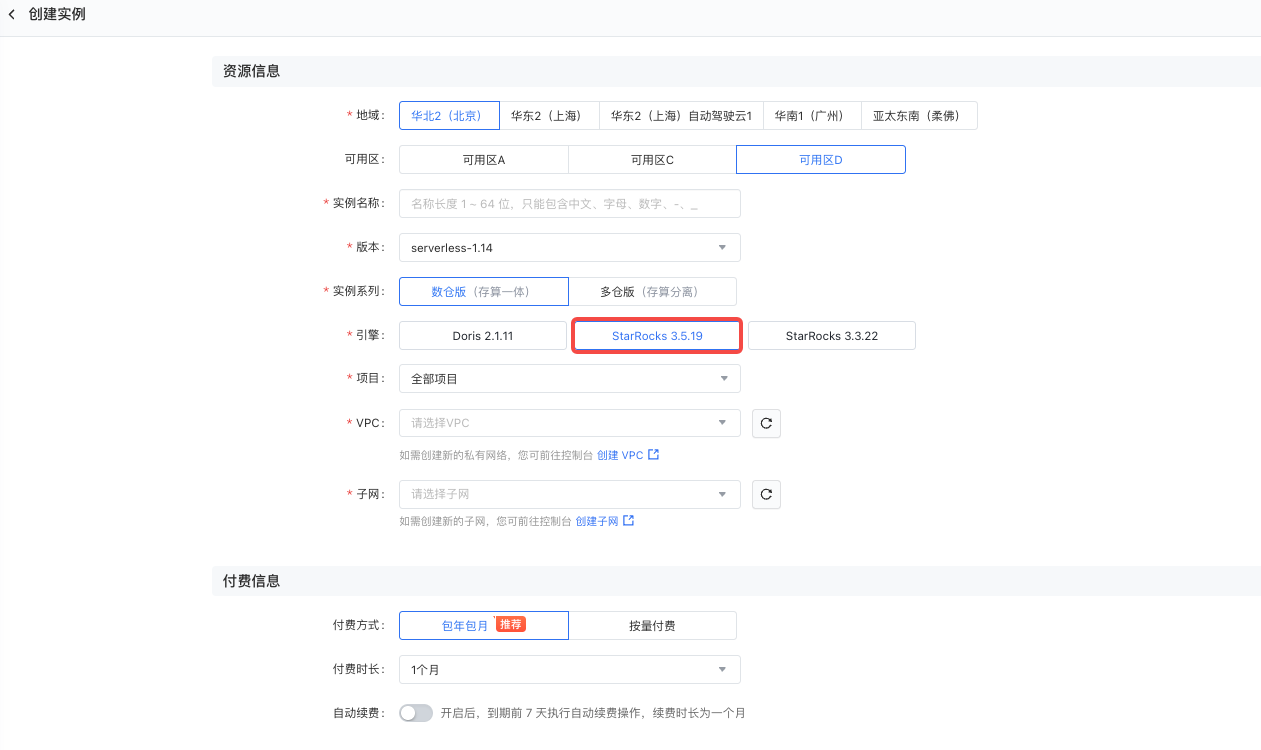Image resolution: width=1261 pixels, height=750 pixels.
Task: Select region 华北2（北京）
Action: [448, 115]
